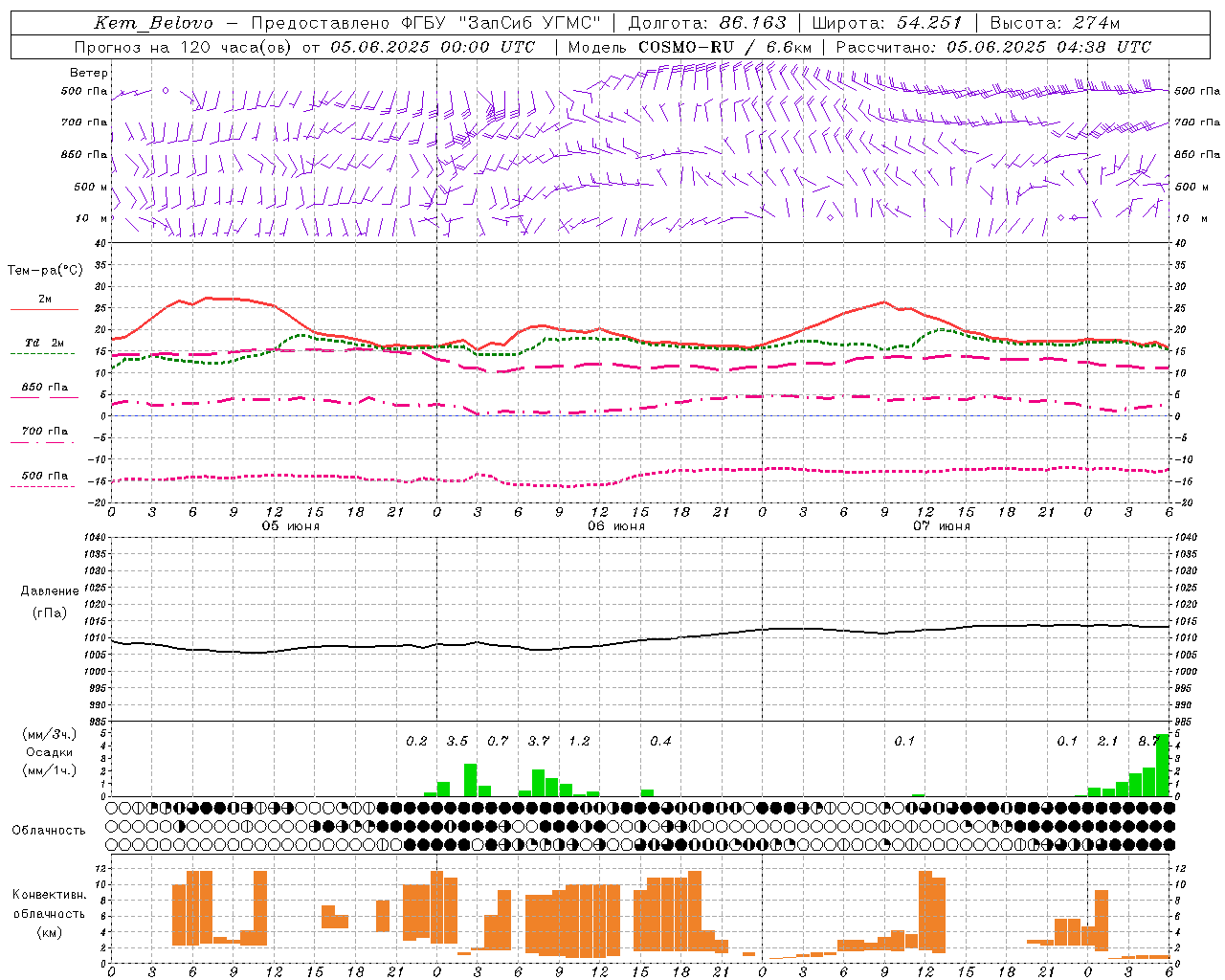
Task: Select the 'Долгота: 86.163' header value
Action: [x=707, y=23]
